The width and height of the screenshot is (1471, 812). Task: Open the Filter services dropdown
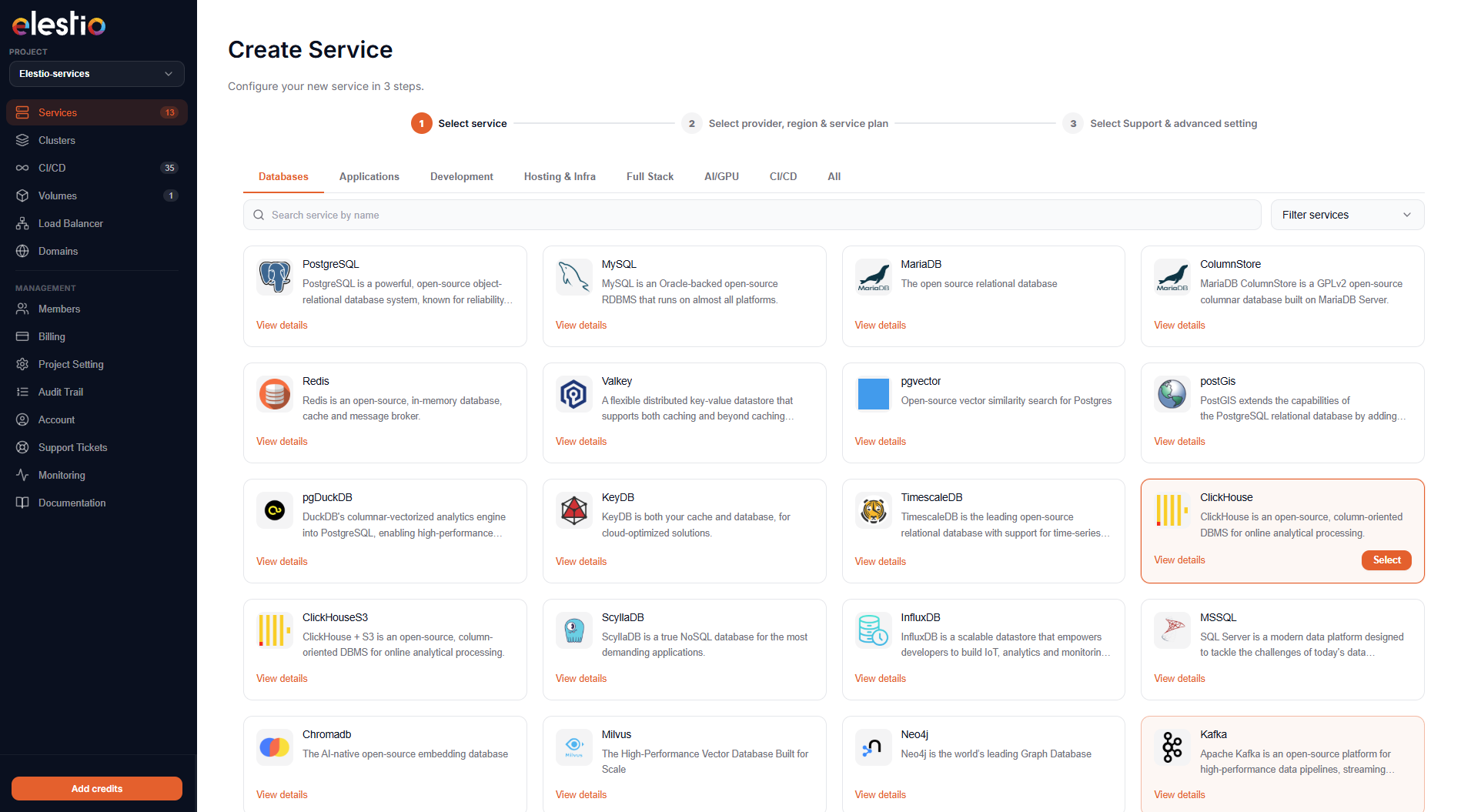1347,215
